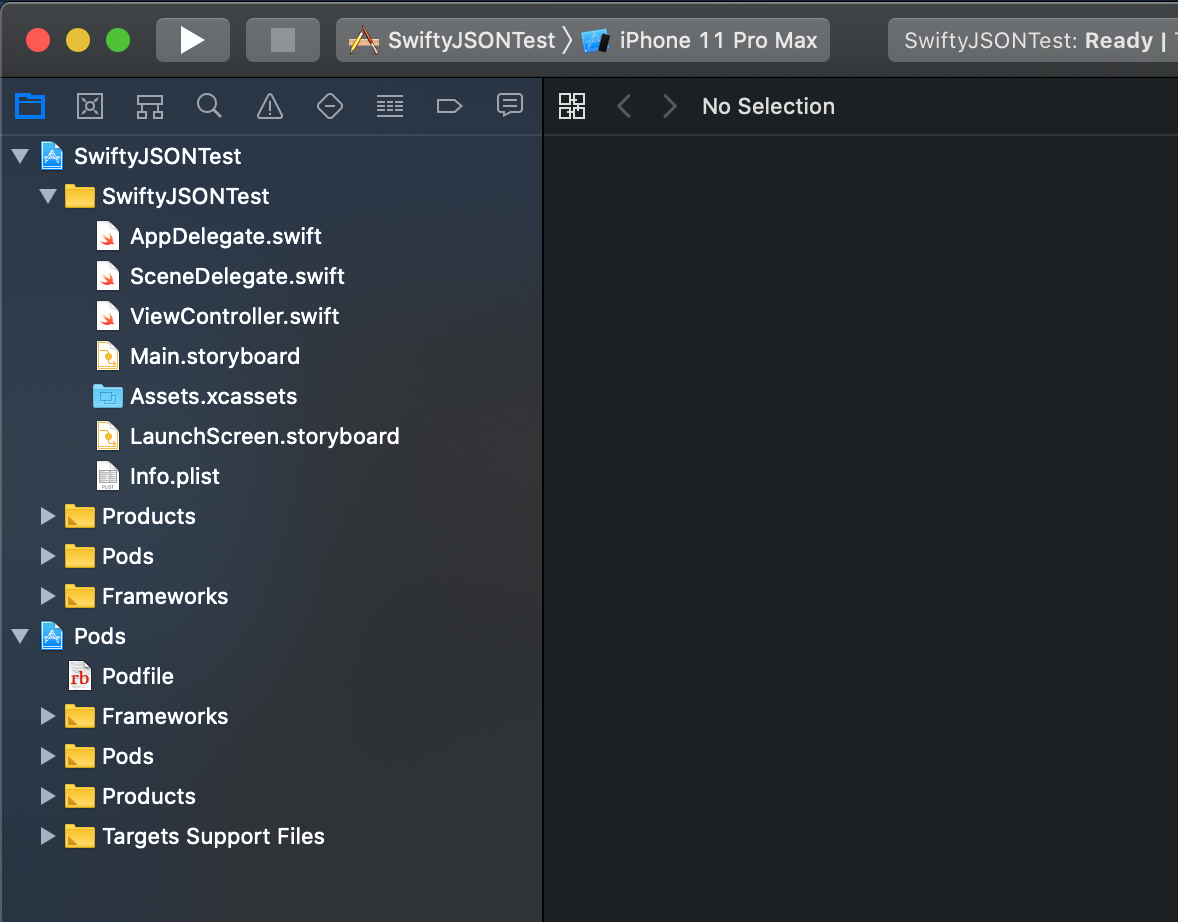Switch to the Symbol navigator

click(x=150, y=106)
